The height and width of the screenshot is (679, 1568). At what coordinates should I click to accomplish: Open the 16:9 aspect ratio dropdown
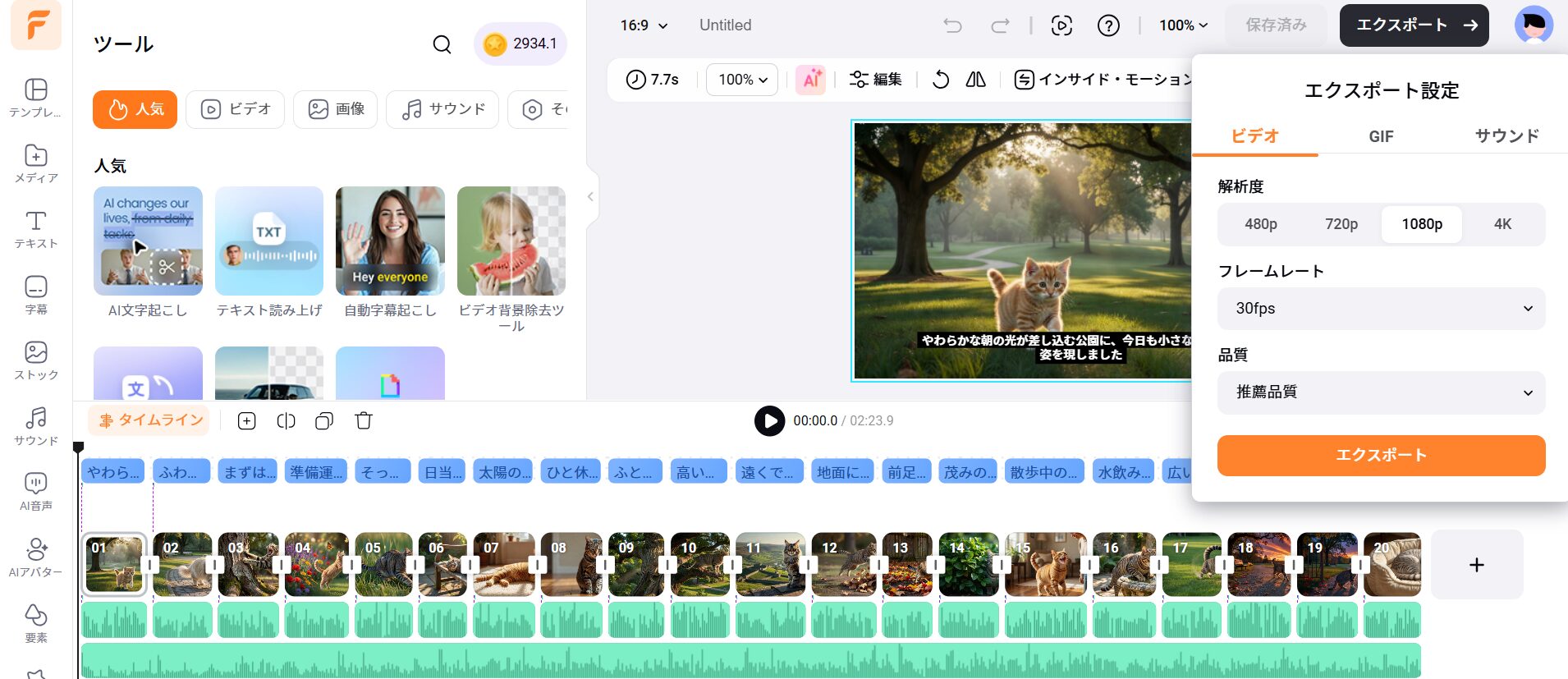[644, 25]
